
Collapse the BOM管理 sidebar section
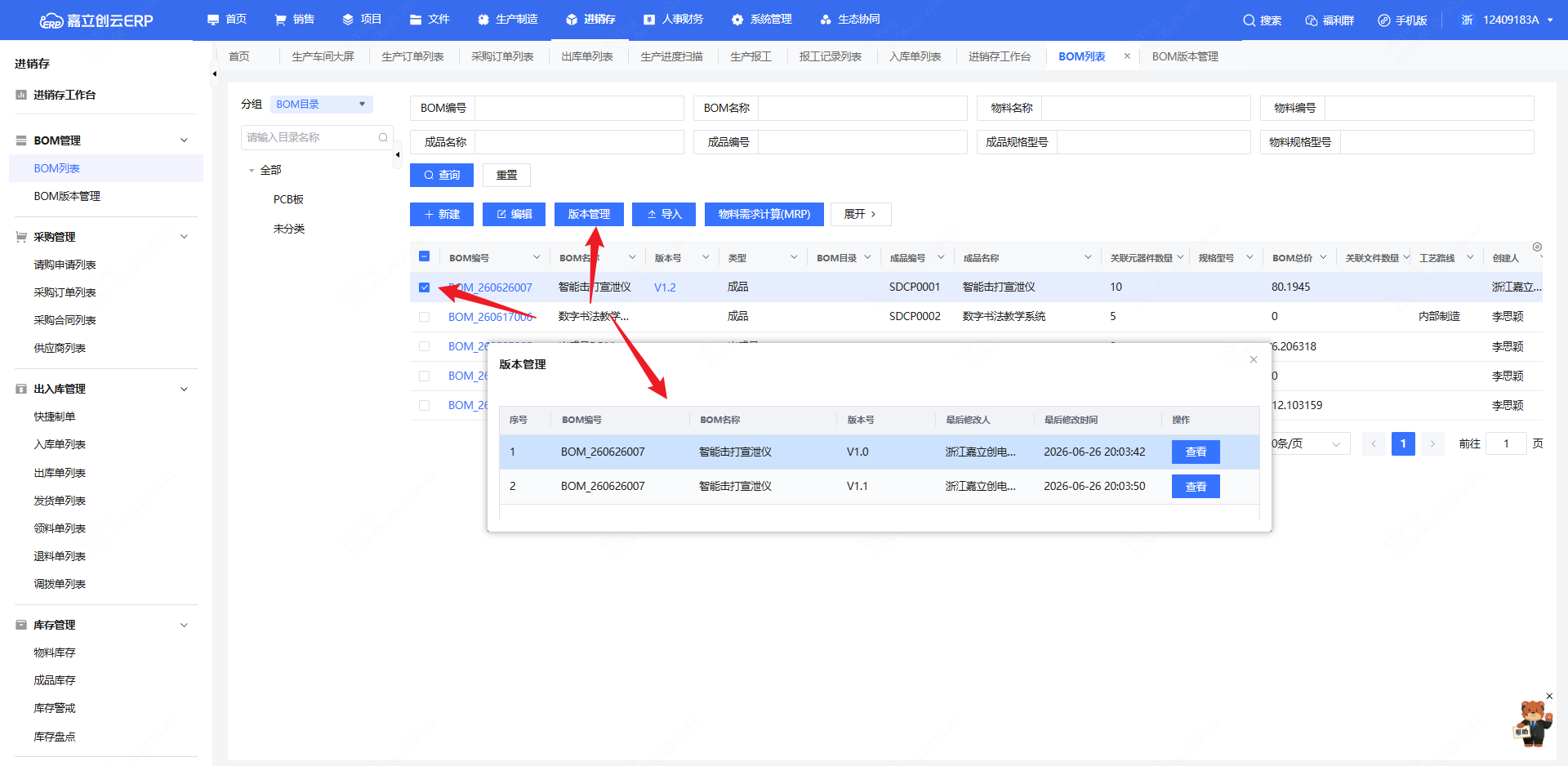pyautogui.click(x=184, y=140)
